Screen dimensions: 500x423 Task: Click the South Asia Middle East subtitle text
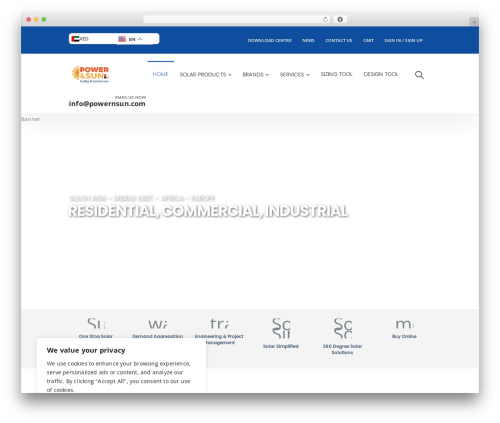142,198
